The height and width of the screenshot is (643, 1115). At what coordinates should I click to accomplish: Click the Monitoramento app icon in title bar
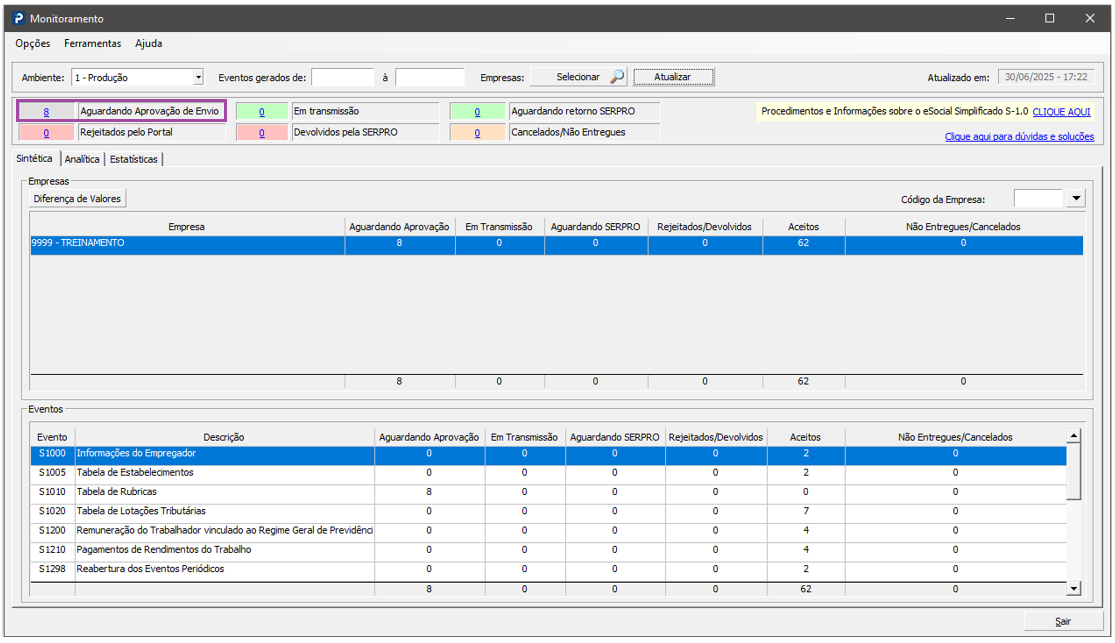coord(18,18)
